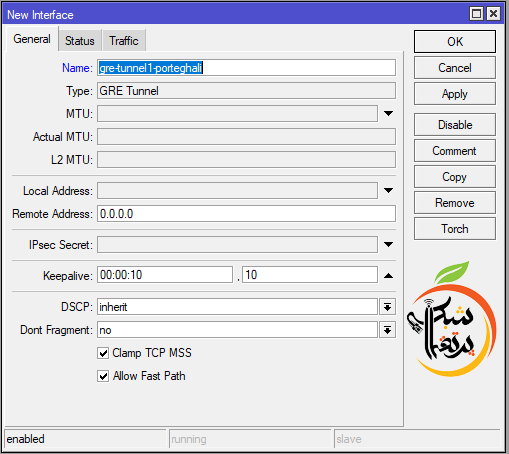
Task: Toggle the Clamp TCP MSS checkbox
Action: tap(103, 353)
